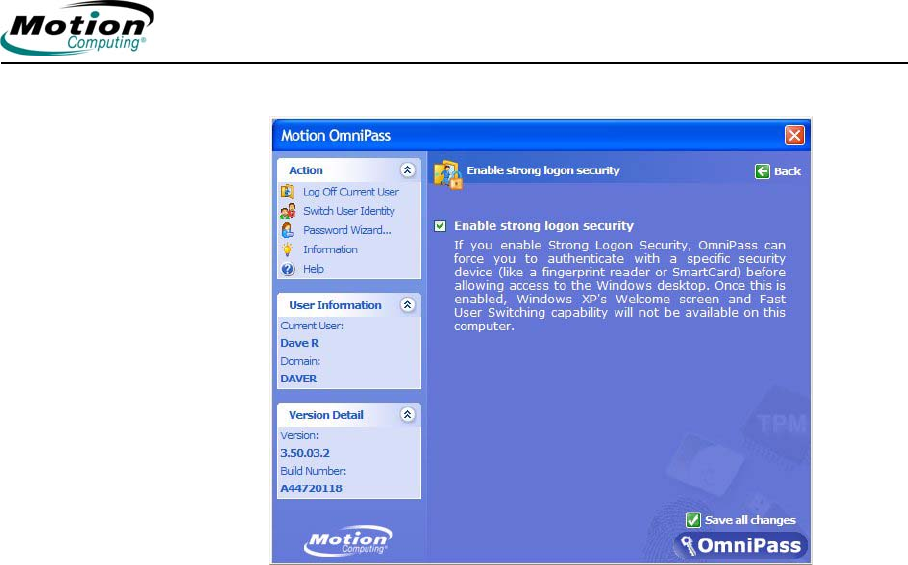This screenshot has width=908, height=565.
Task: Click the bold Enable strong logon security label
Action: click(544, 226)
